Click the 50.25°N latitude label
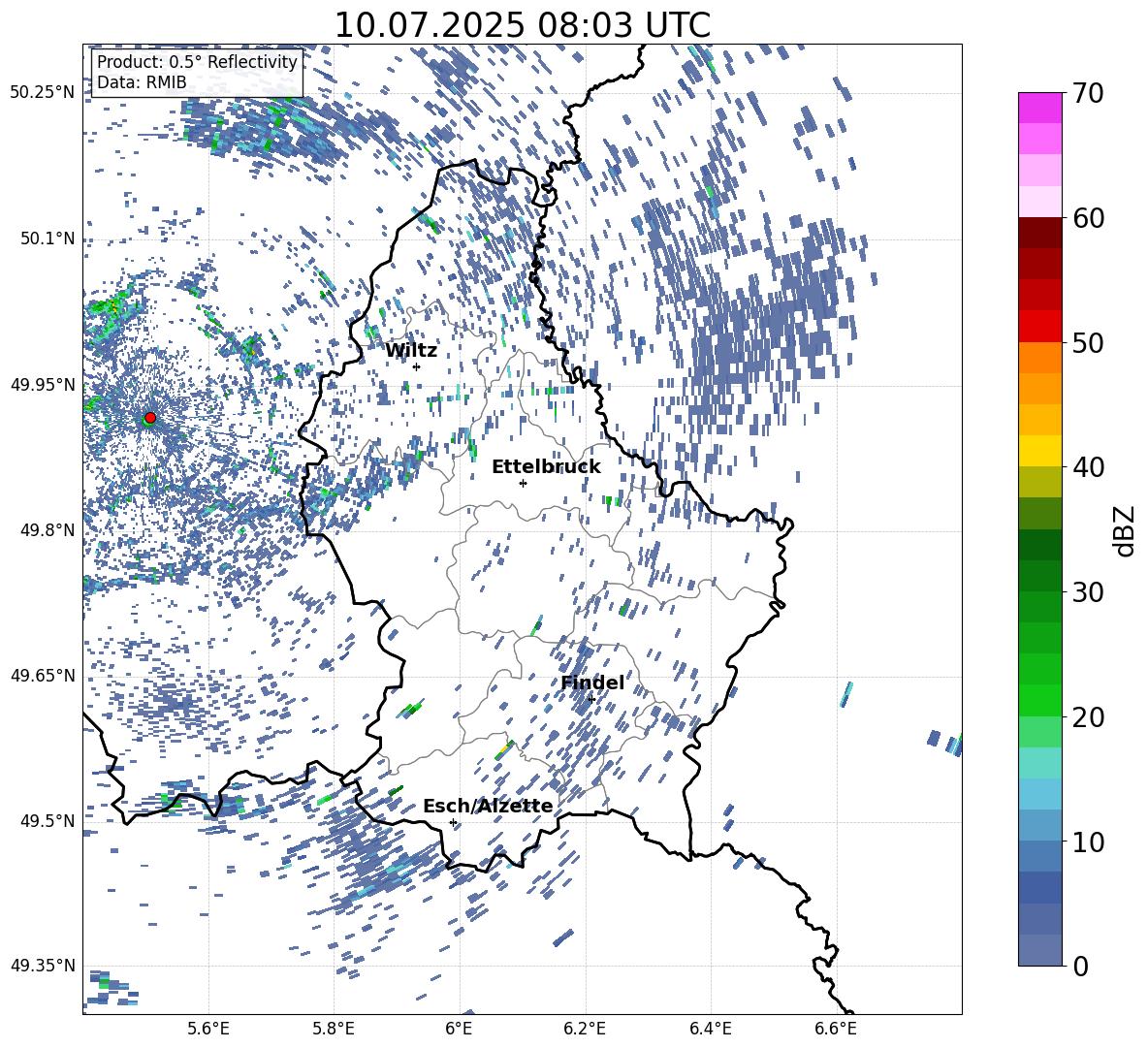The image size is (1148, 1048). [x=43, y=93]
